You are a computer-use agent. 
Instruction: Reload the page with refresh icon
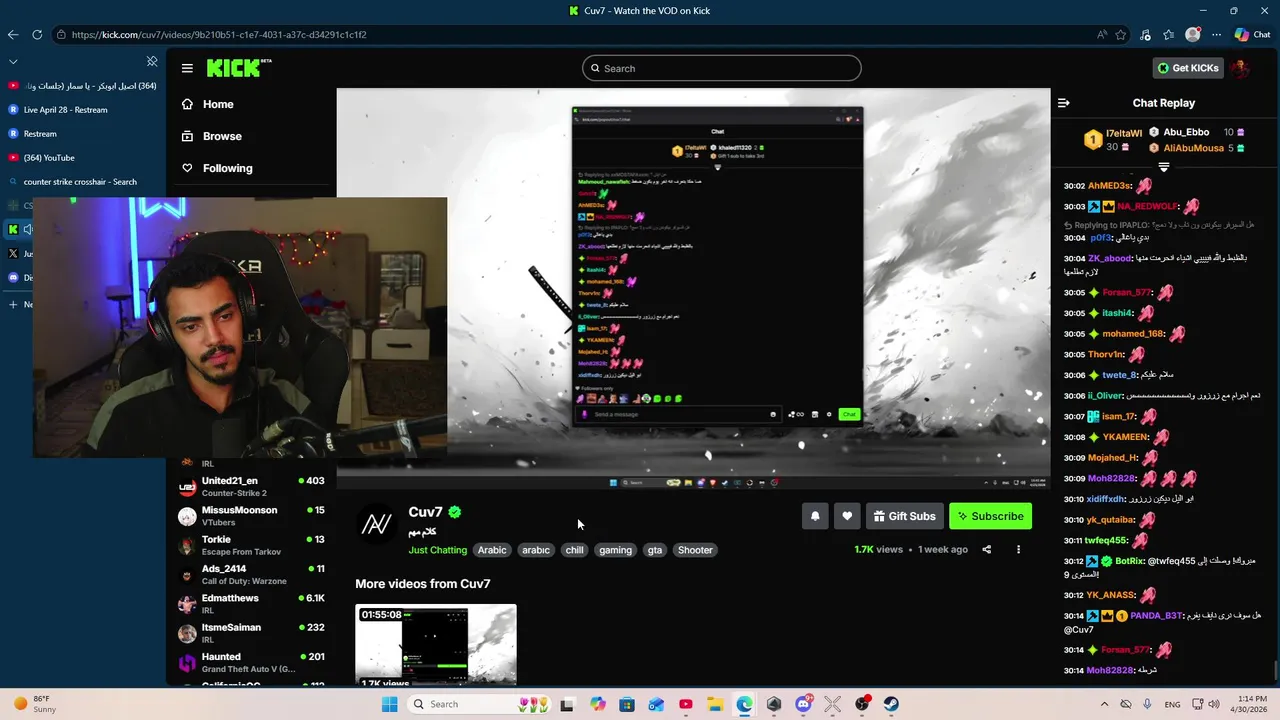pos(37,34)
